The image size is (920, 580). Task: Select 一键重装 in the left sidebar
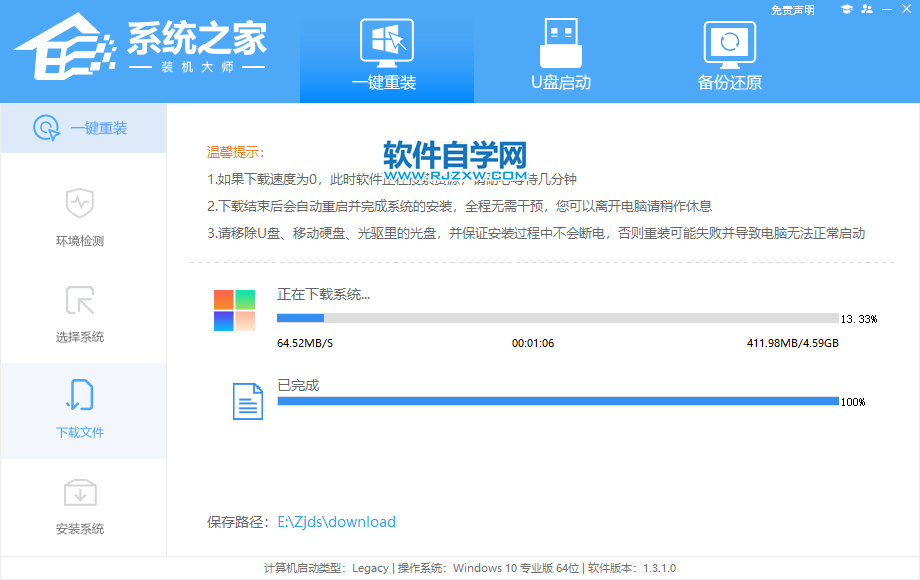click(83, 128)
